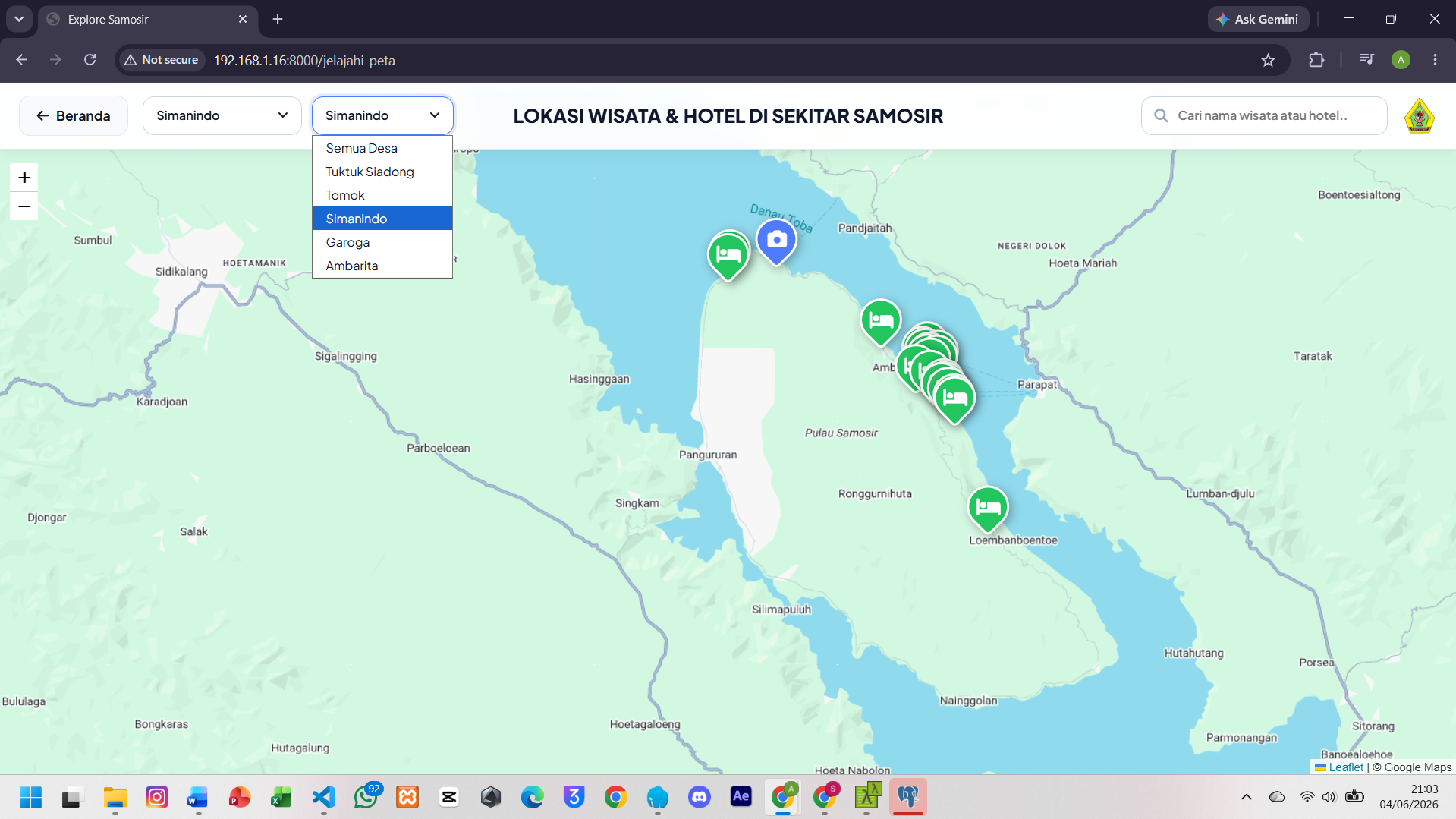The image size is (1456, 819).
Task: Open Windows Start menu
Action: 30,797
